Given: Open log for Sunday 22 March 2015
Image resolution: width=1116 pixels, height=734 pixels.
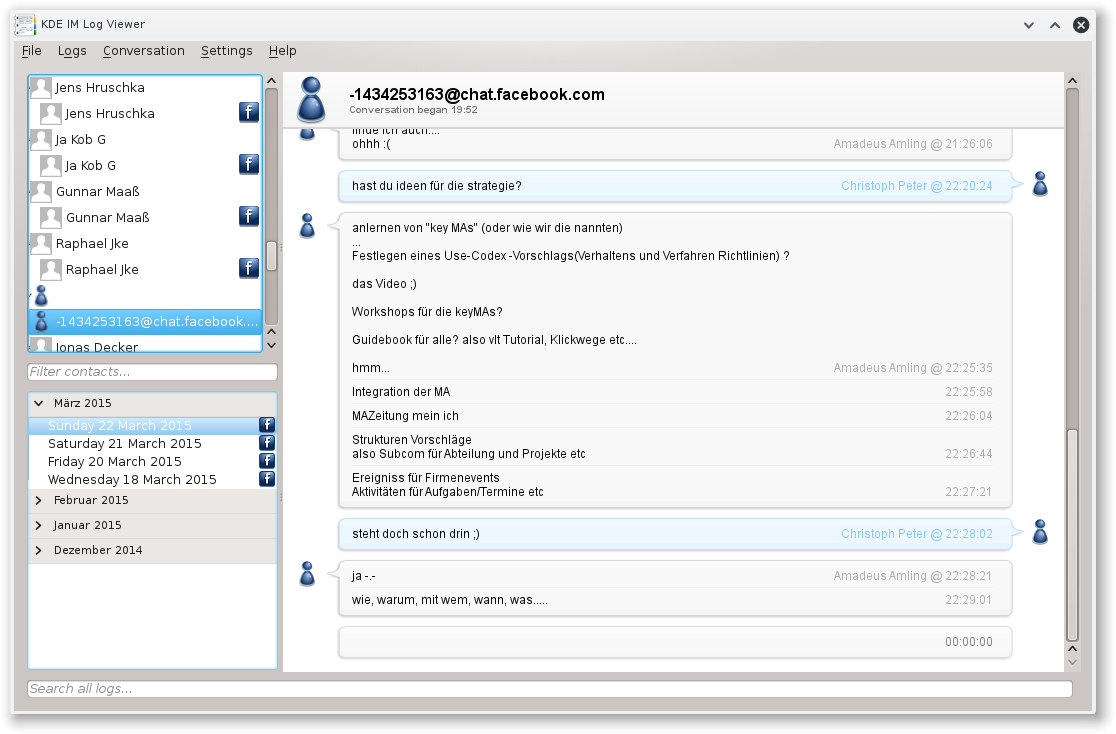Looking at the screenshot, I should (152, 425).
